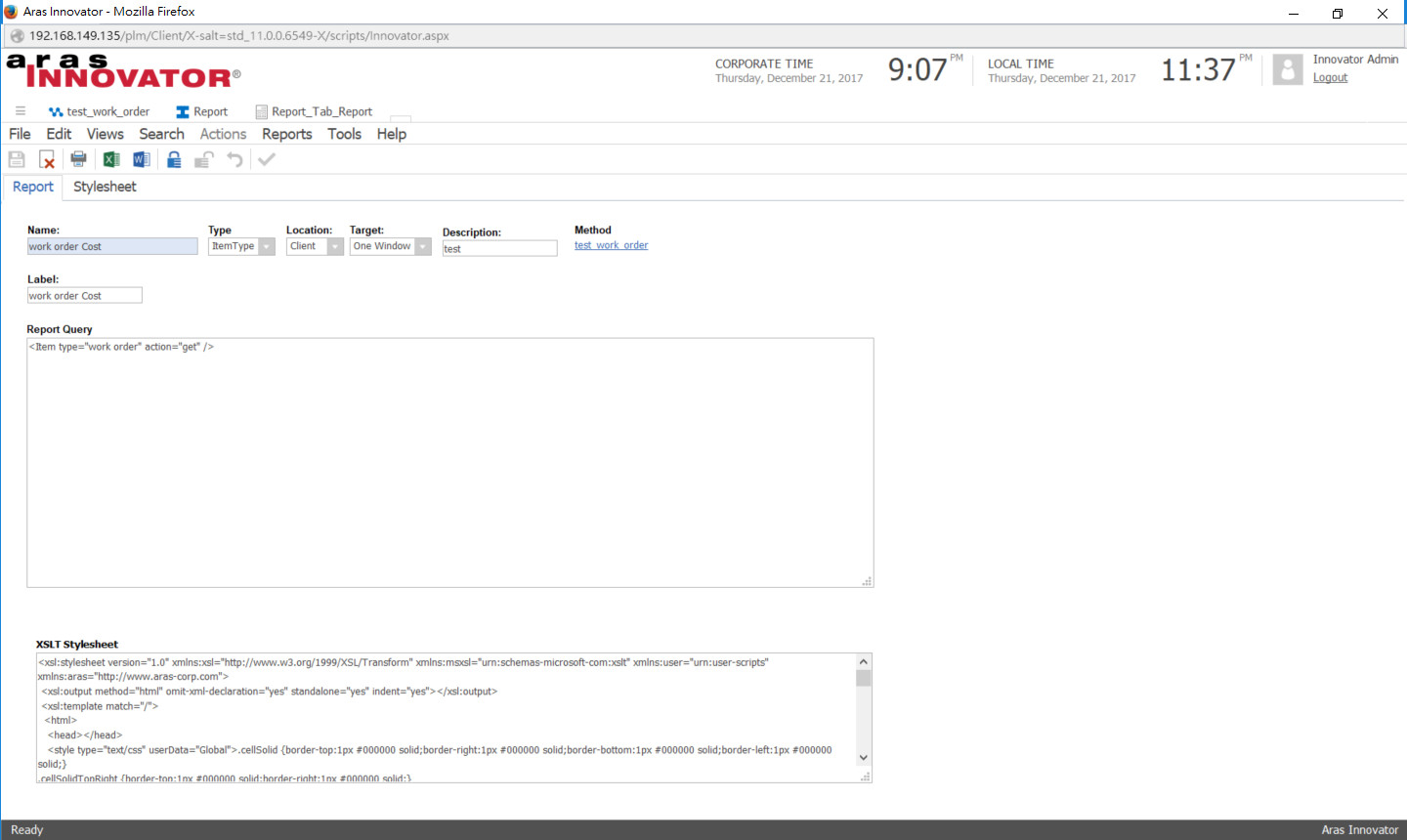Click the blue Lock item icon
The image size is (1407, 840).
tap(174, 159)
